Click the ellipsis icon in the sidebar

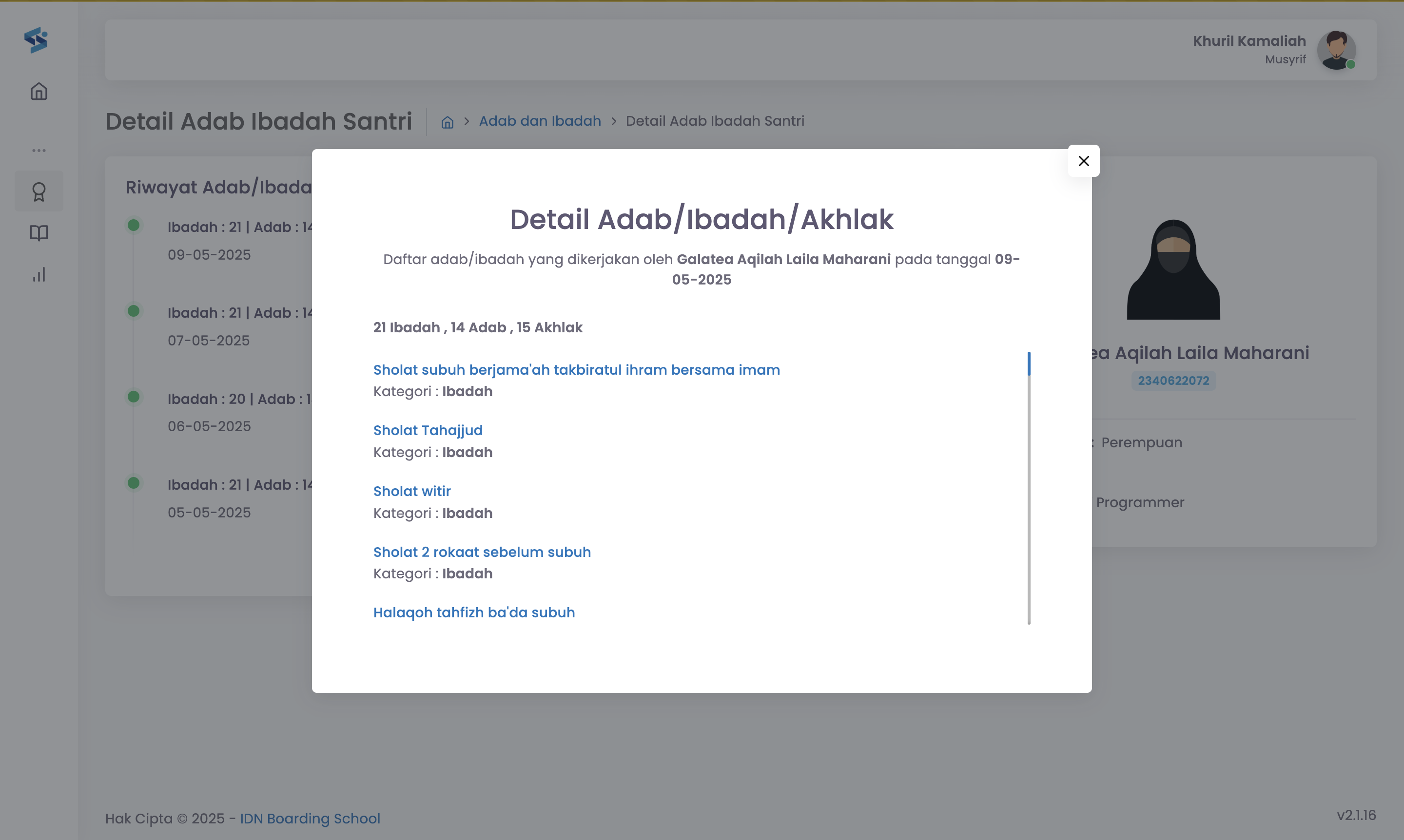click(39, 150)
